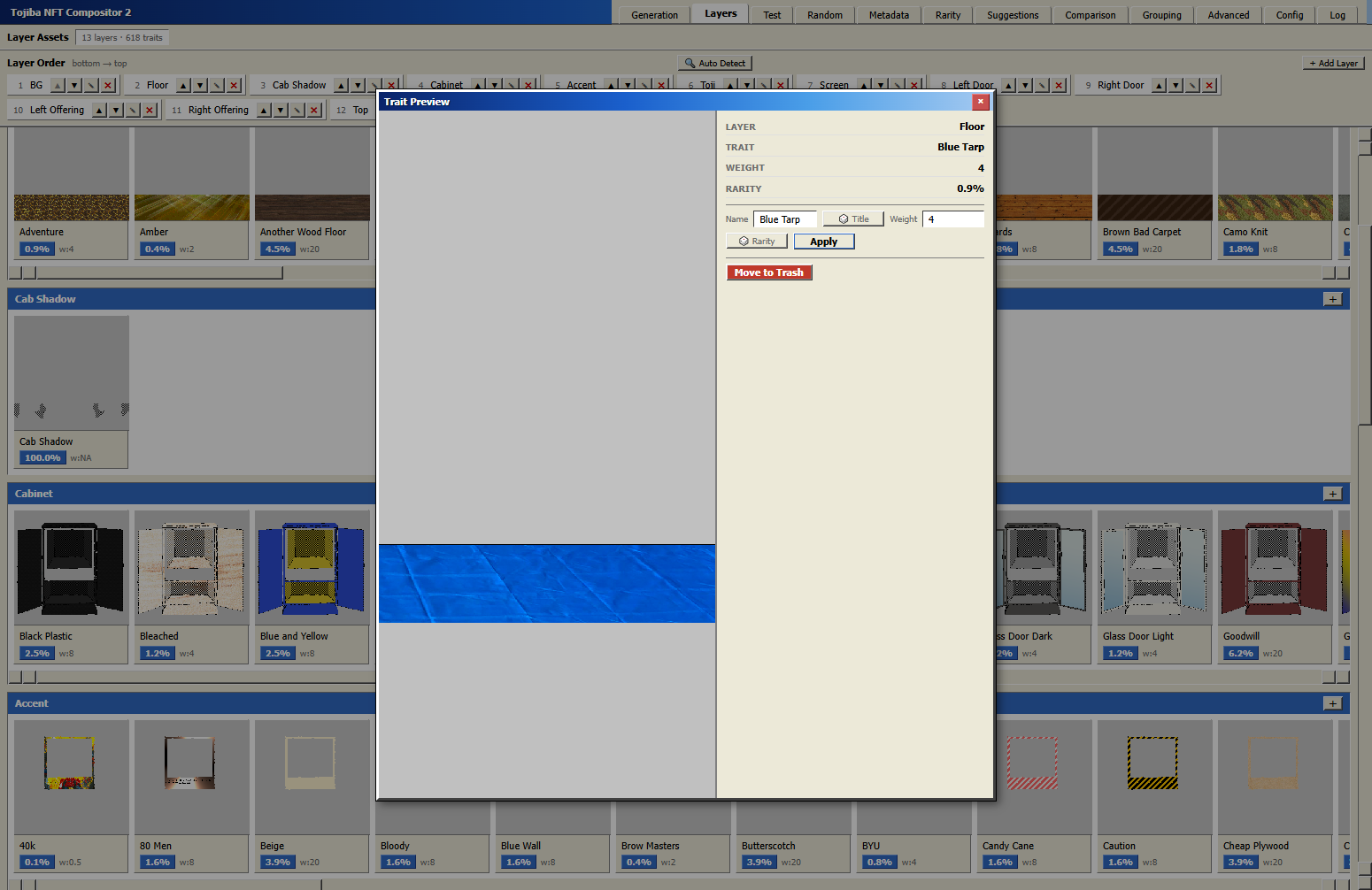Switch to the Generation tab

coord(654,15)
